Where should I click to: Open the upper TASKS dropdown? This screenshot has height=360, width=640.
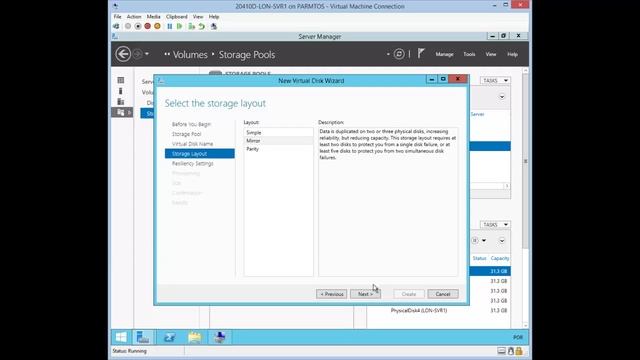coord(495,80)
